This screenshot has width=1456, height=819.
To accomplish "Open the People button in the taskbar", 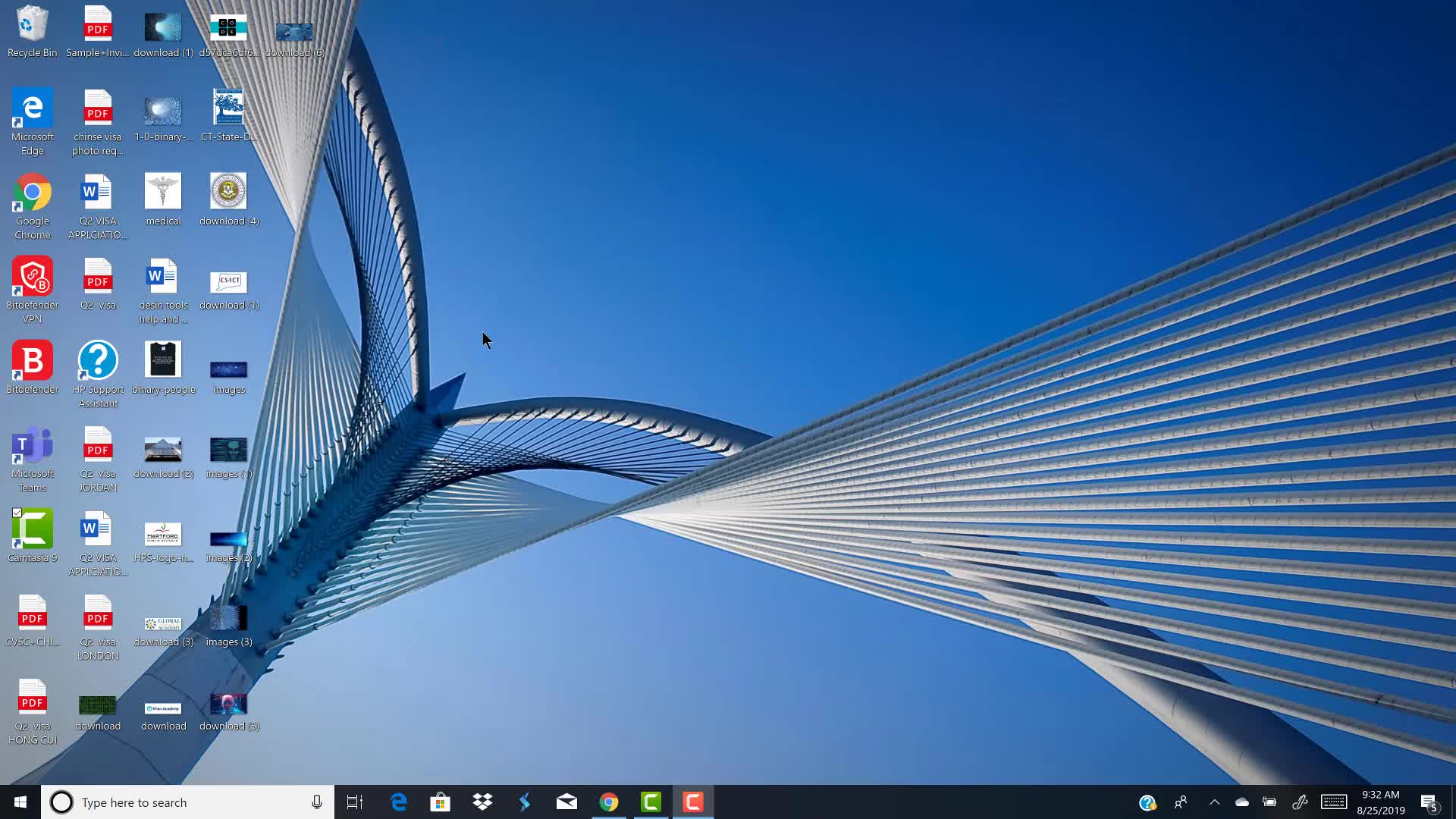I will pos(1181,802).
